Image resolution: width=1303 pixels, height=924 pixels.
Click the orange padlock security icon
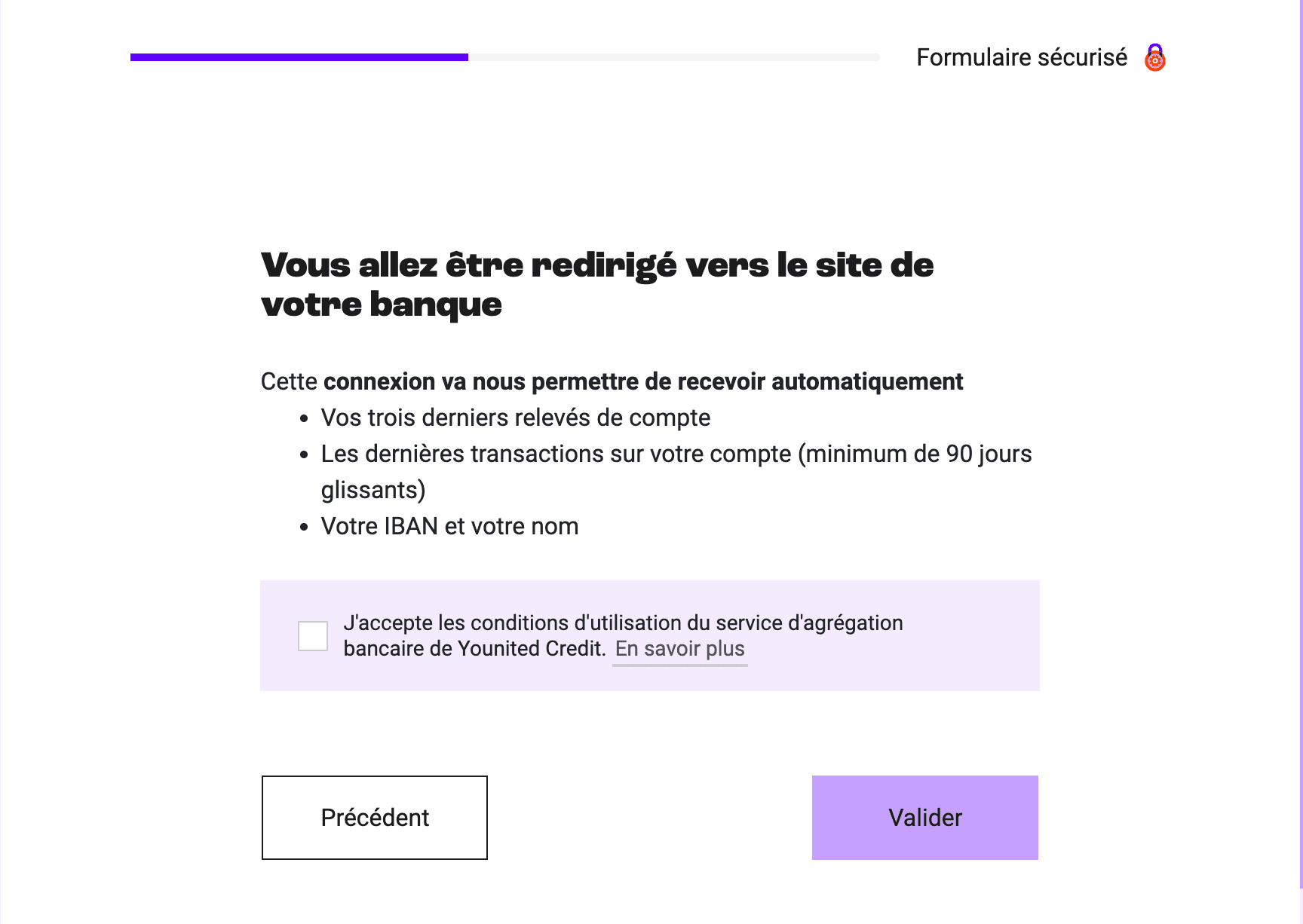coord(1154,58)
